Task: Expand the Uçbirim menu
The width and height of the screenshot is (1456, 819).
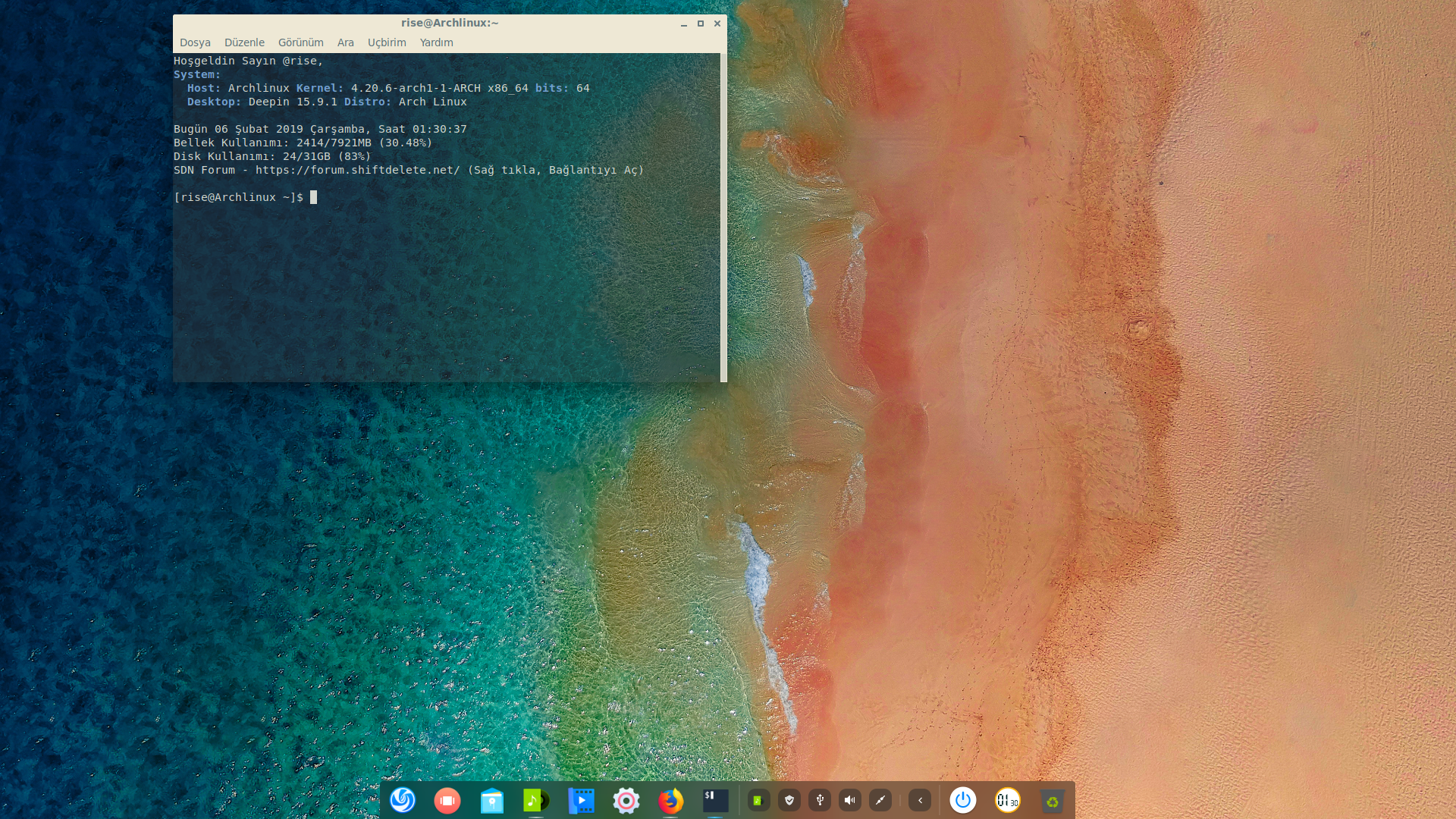Action: click(x=387, y=42)
